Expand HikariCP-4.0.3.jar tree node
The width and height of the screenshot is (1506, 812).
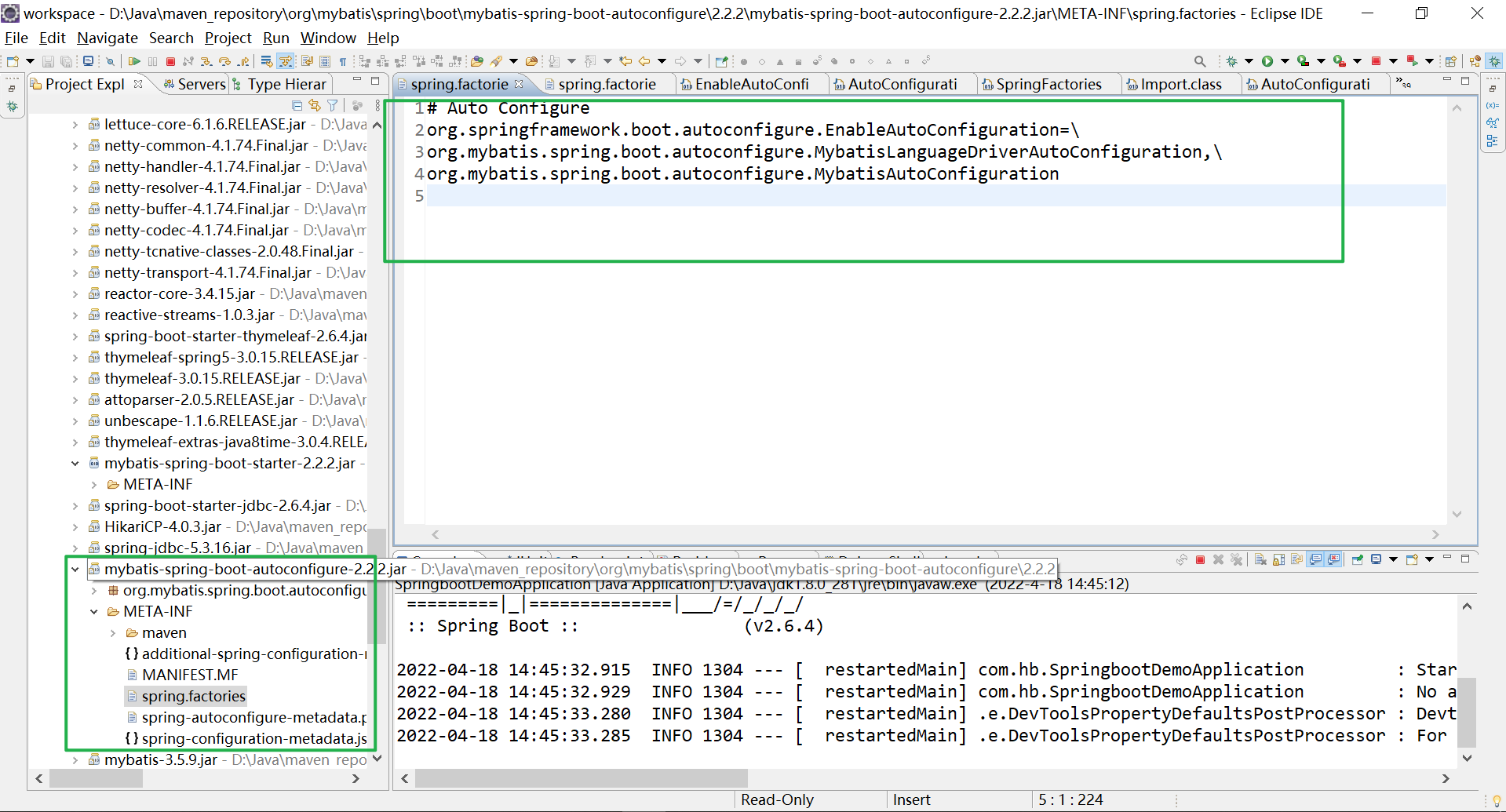tap(75, 527)
